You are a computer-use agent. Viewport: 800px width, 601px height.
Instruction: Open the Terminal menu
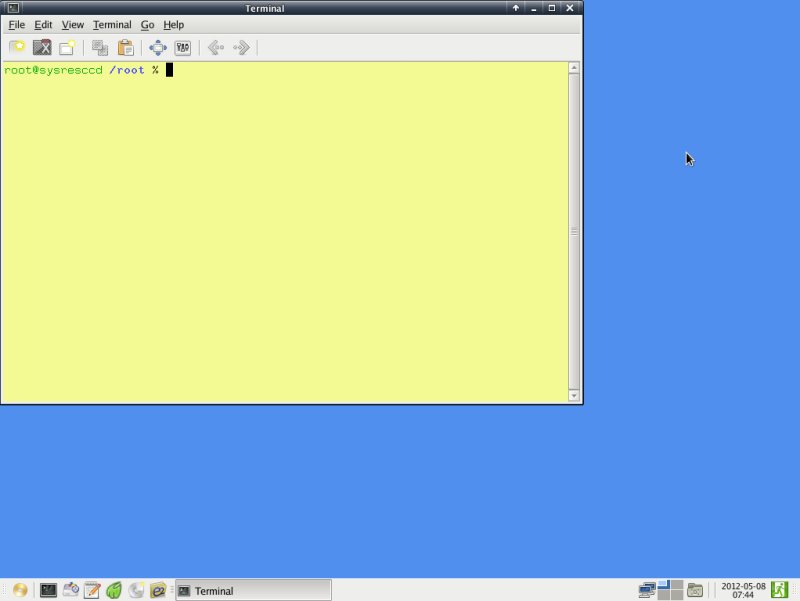point(112,24)
